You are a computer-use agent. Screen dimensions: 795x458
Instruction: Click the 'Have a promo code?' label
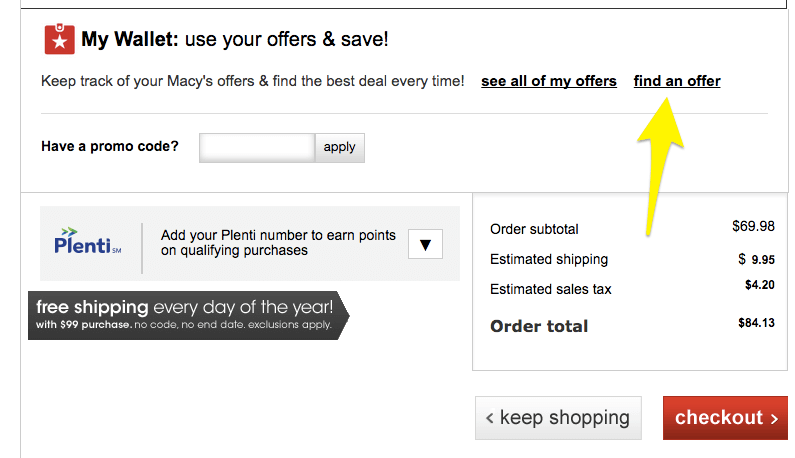(110, 147)
